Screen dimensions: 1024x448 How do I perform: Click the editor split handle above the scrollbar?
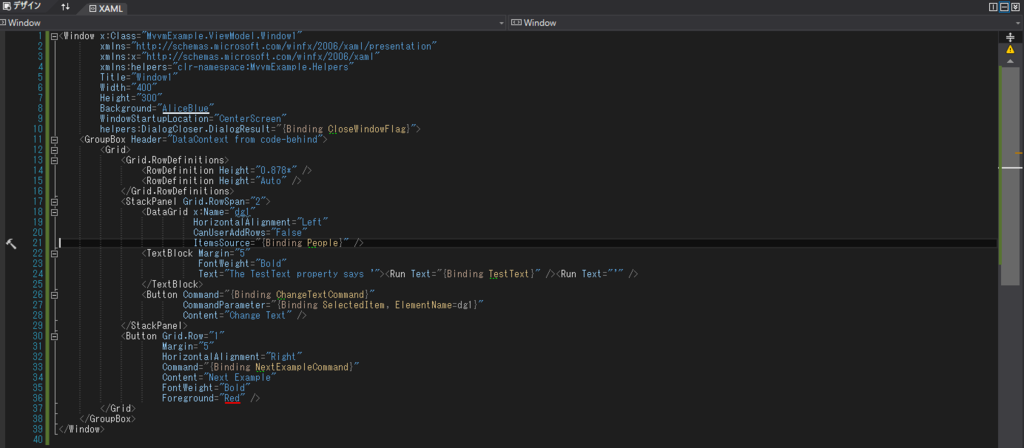[1010, 37]
